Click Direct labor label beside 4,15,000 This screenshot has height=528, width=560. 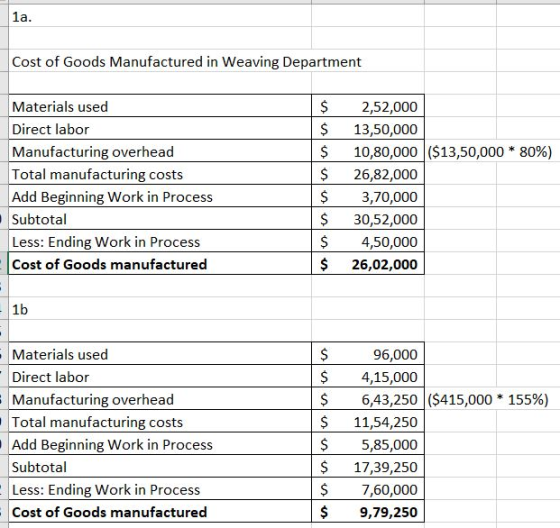[x=50, y=377]
